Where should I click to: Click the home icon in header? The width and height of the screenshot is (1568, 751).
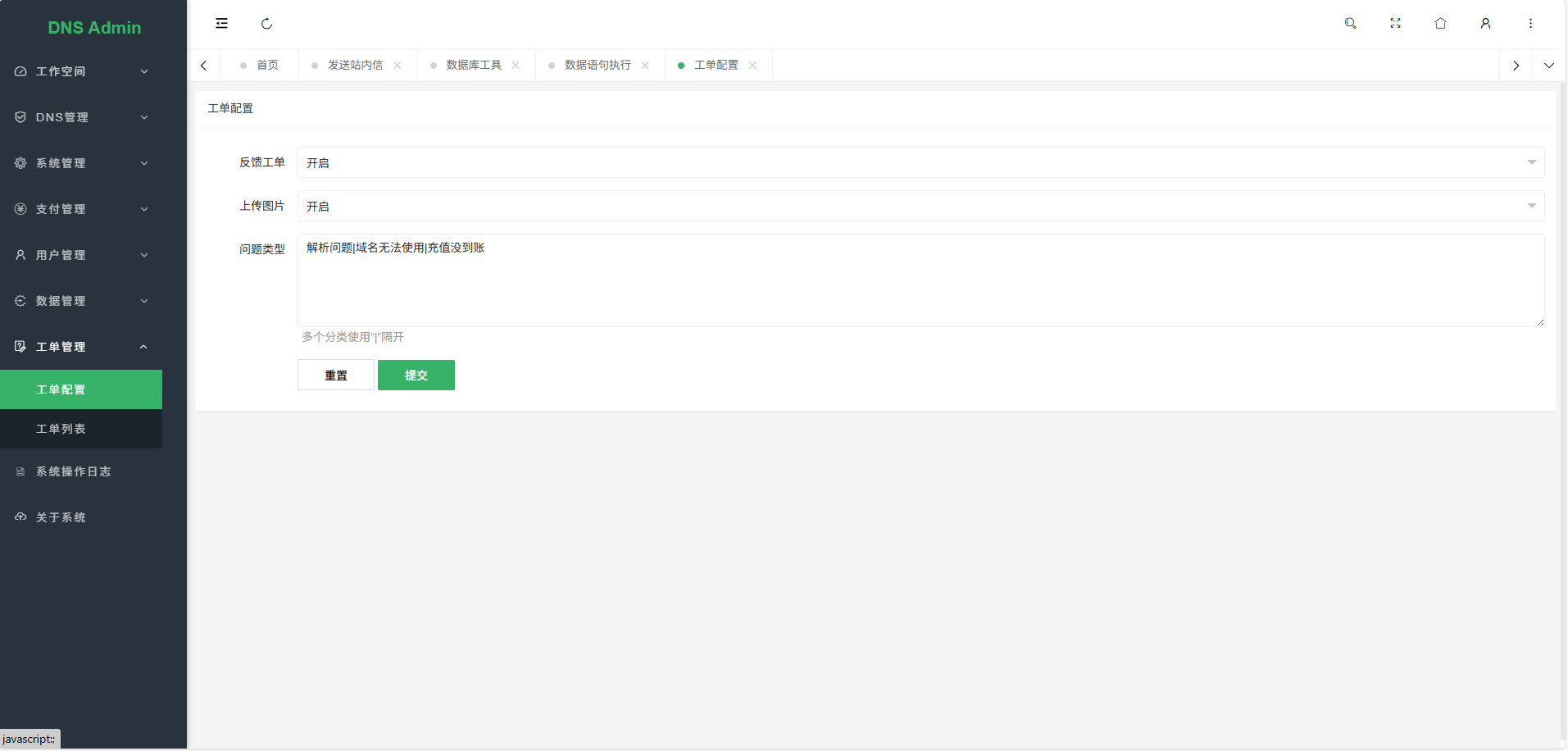[1440, 24]
